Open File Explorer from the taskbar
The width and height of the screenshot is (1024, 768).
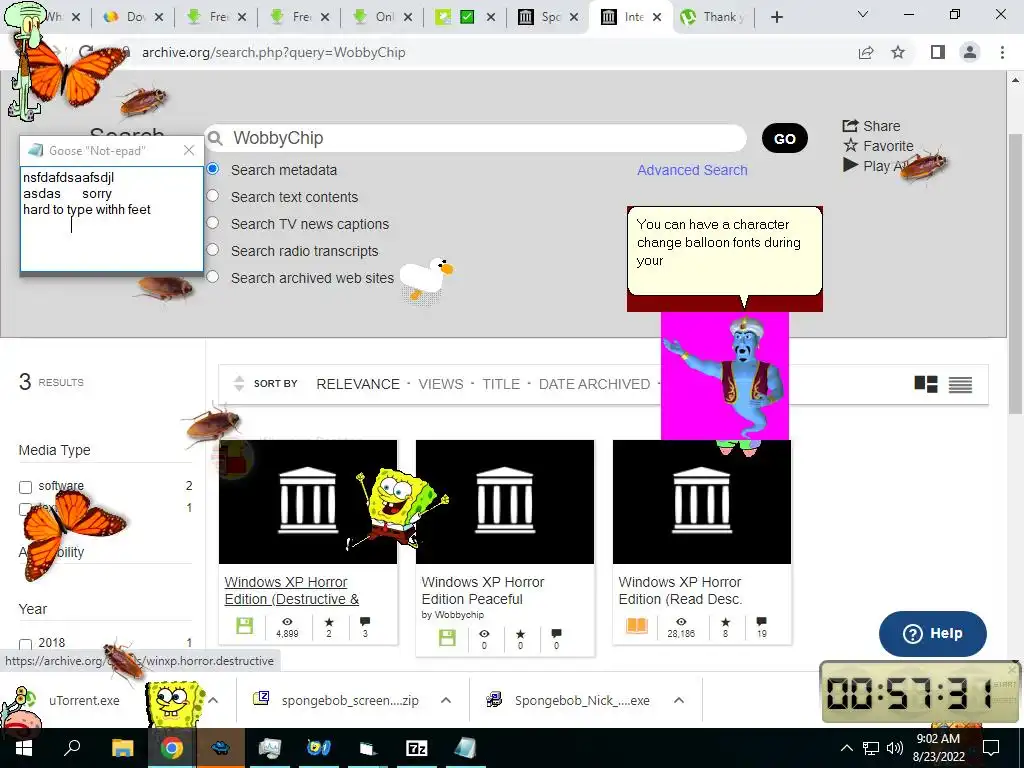coord(122,748)
